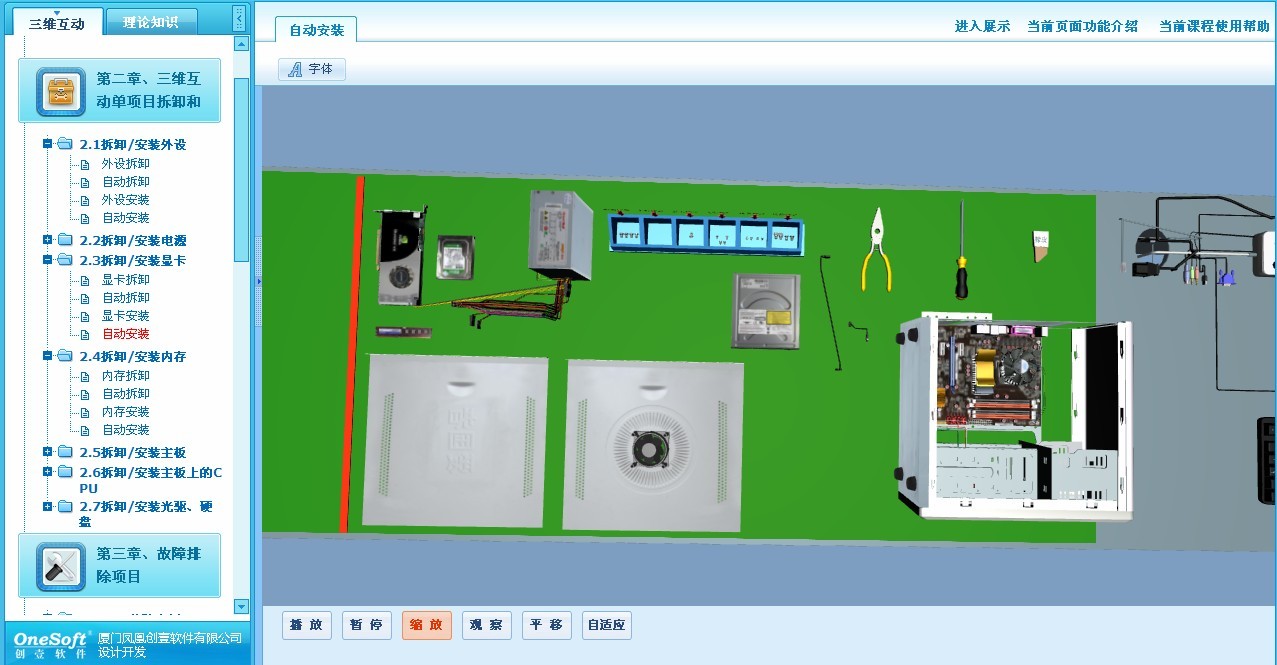Viewport: 1277px width, 665px height.
Task: Click the Chapter 2 toolbox icon
Action: tap(60, 91)
